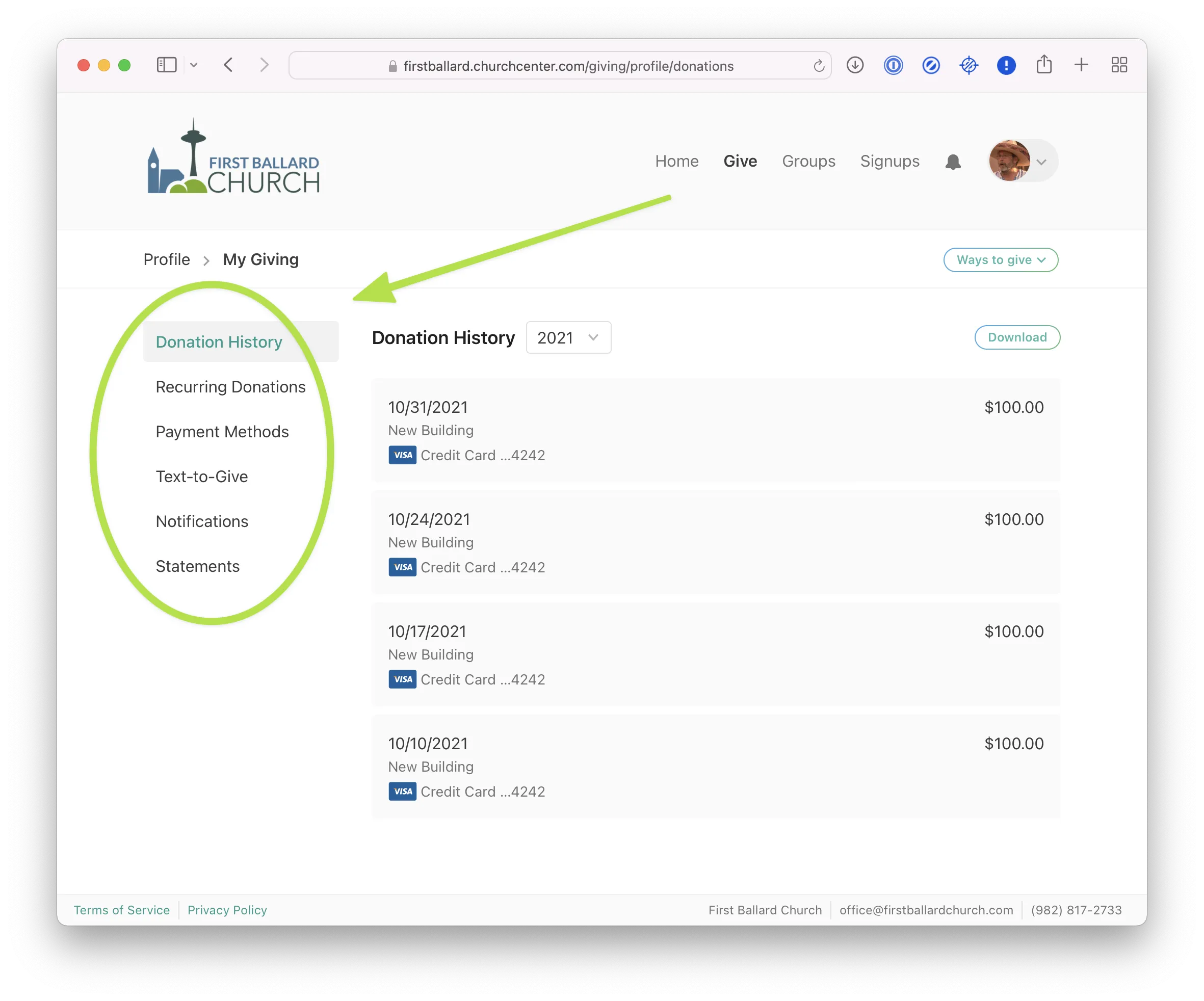Reload the page using refresh icon
Screen dimensions: 1204x1001
point(818,66)
